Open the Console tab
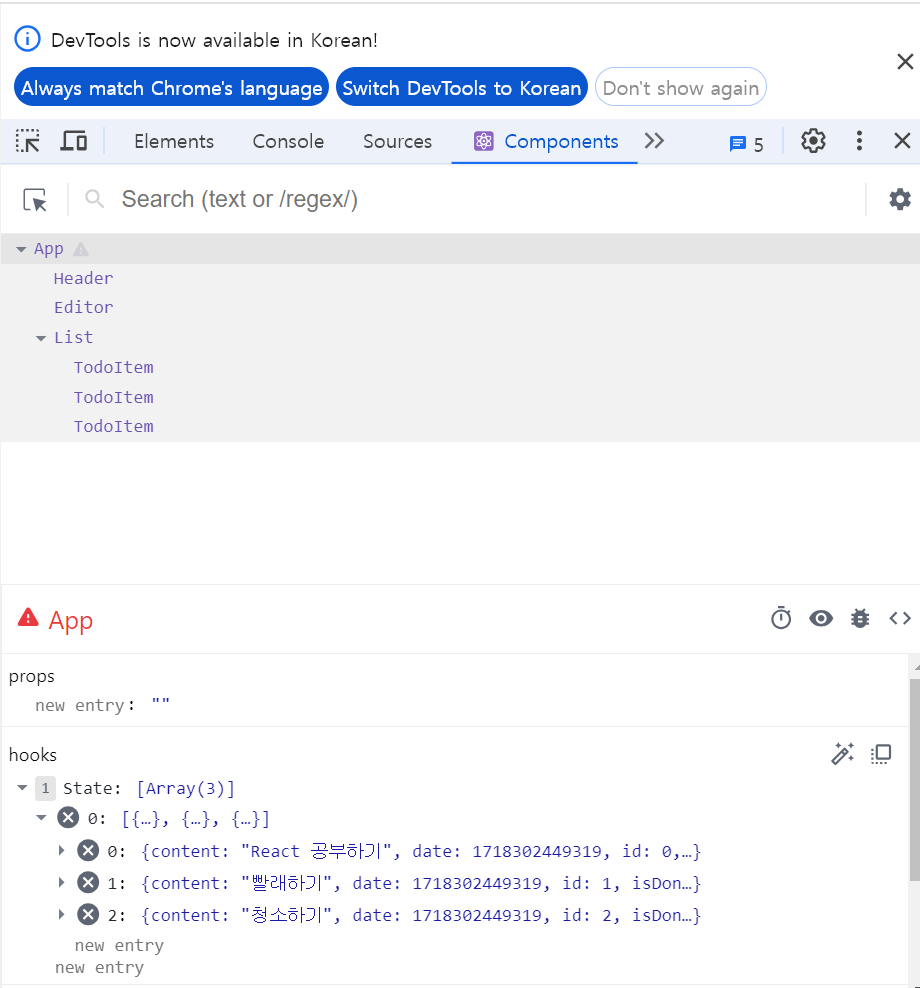This screenshot has height=988, width=920. pyautogui.click(x=288, y=141)
